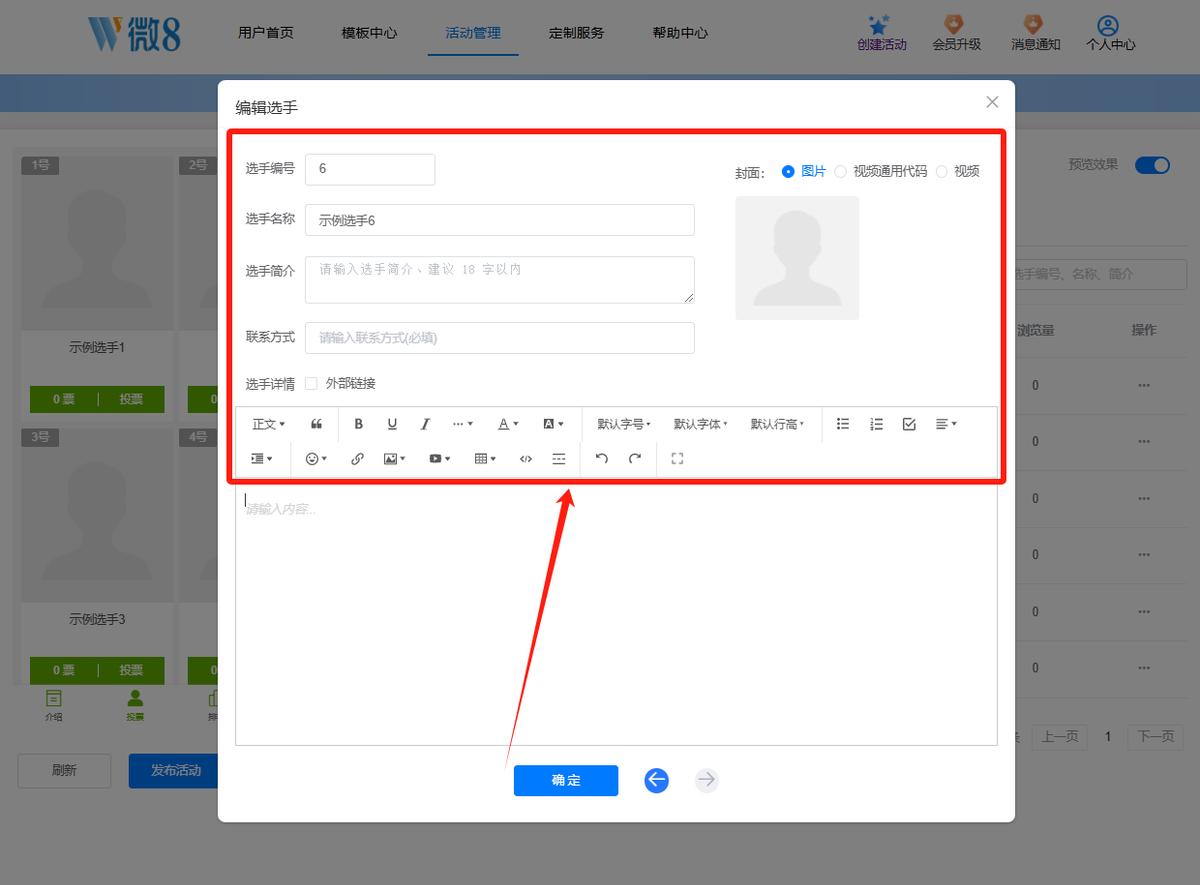1200x885 pixels.
Task: Go to the 用户首页 tab
Action: point(266,33)
